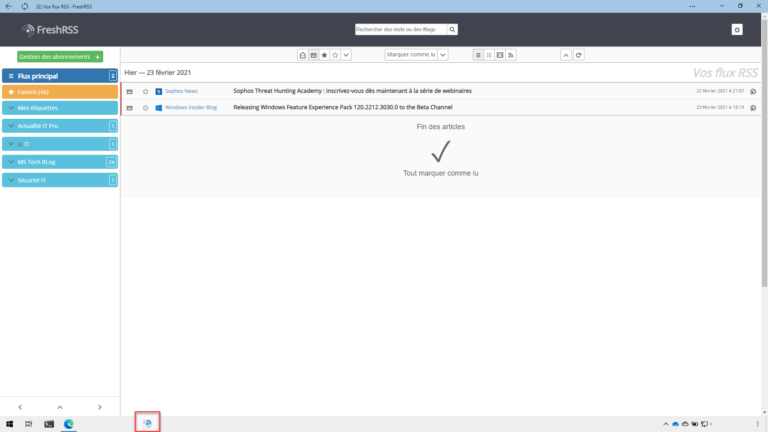This screenshot has width=768, height=432.
Task: Star the Sophos News article
Action: pyautogui.click(x=145, y=92)
